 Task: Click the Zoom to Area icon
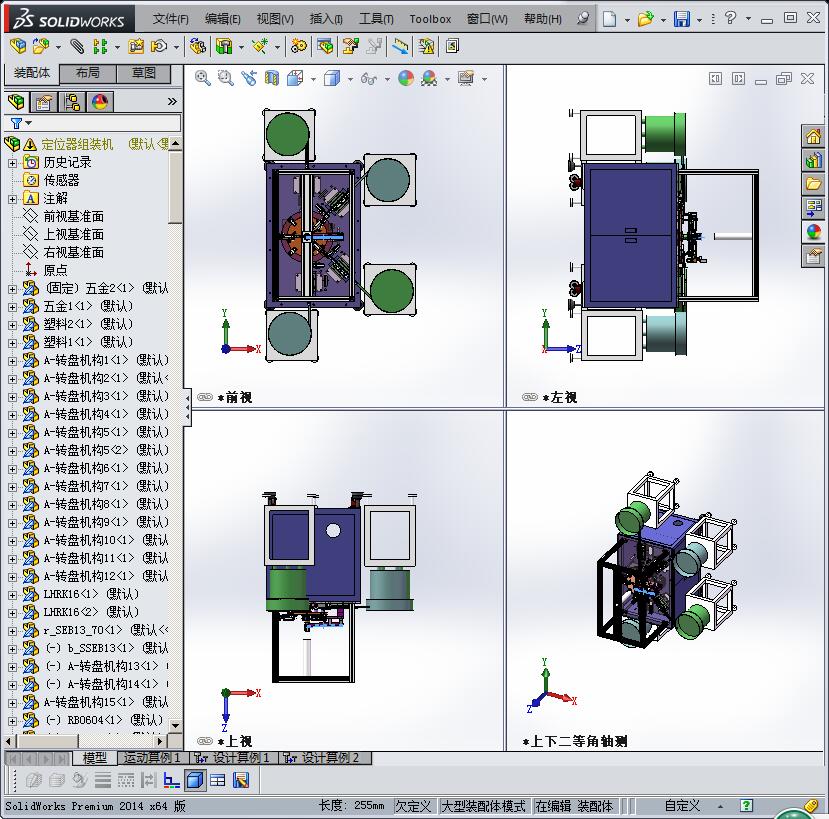tap(226, 78)
